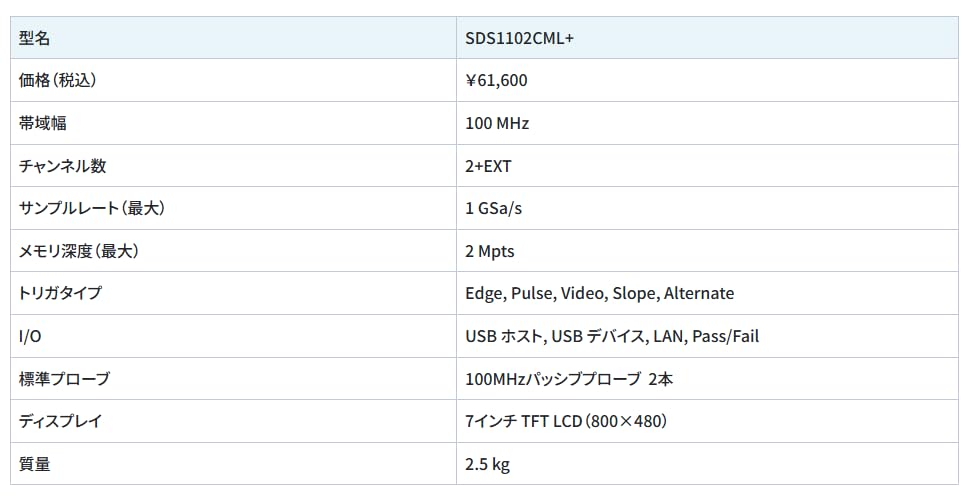Click the 100 MHz bandwidth value
This screenshot has width=975, height=497.
pyautogui.click(x=497, y=123)
